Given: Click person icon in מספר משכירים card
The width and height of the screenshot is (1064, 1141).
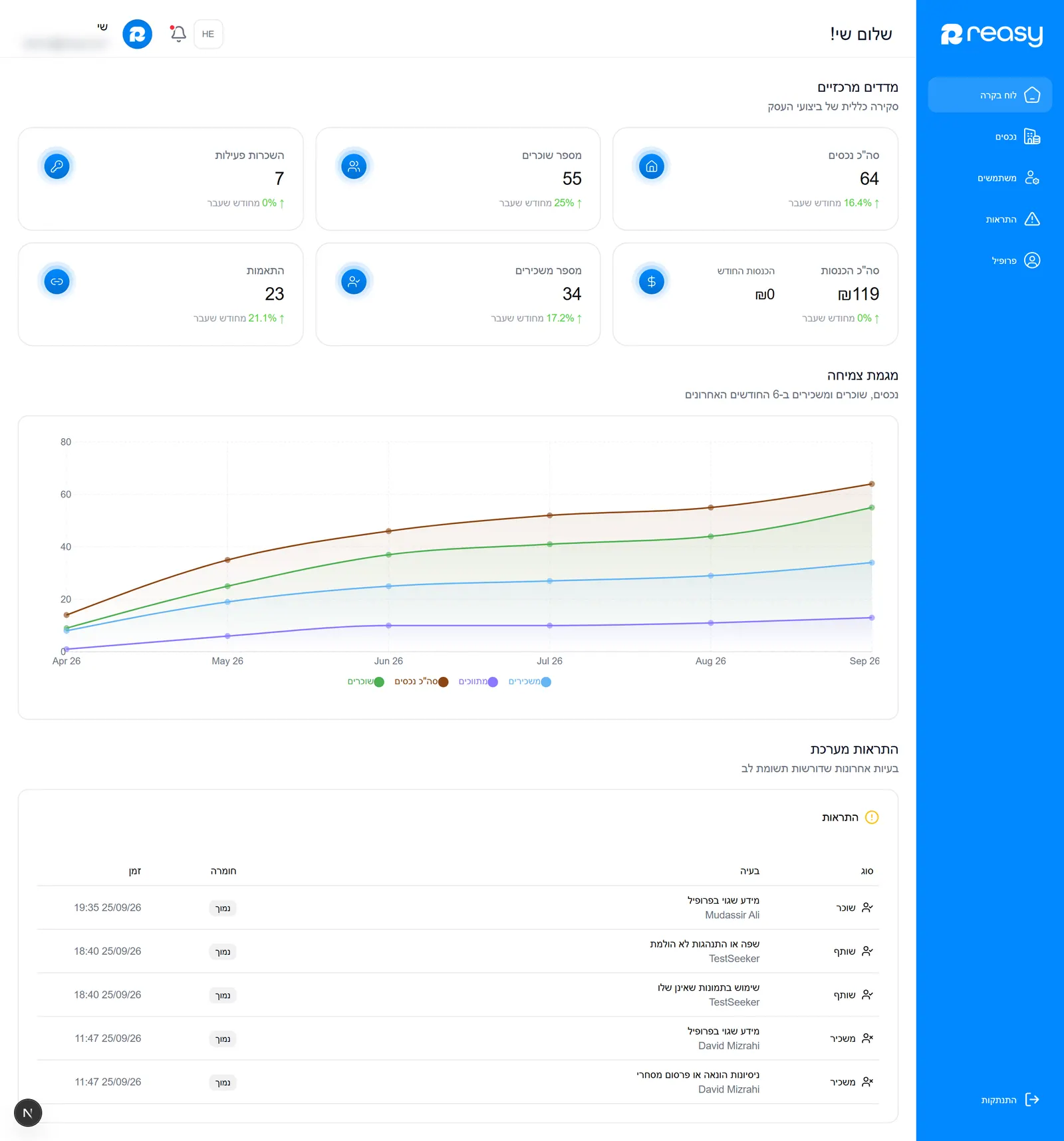Looking at the screenshot, I should pyautogui.click(x=354, y=282).
